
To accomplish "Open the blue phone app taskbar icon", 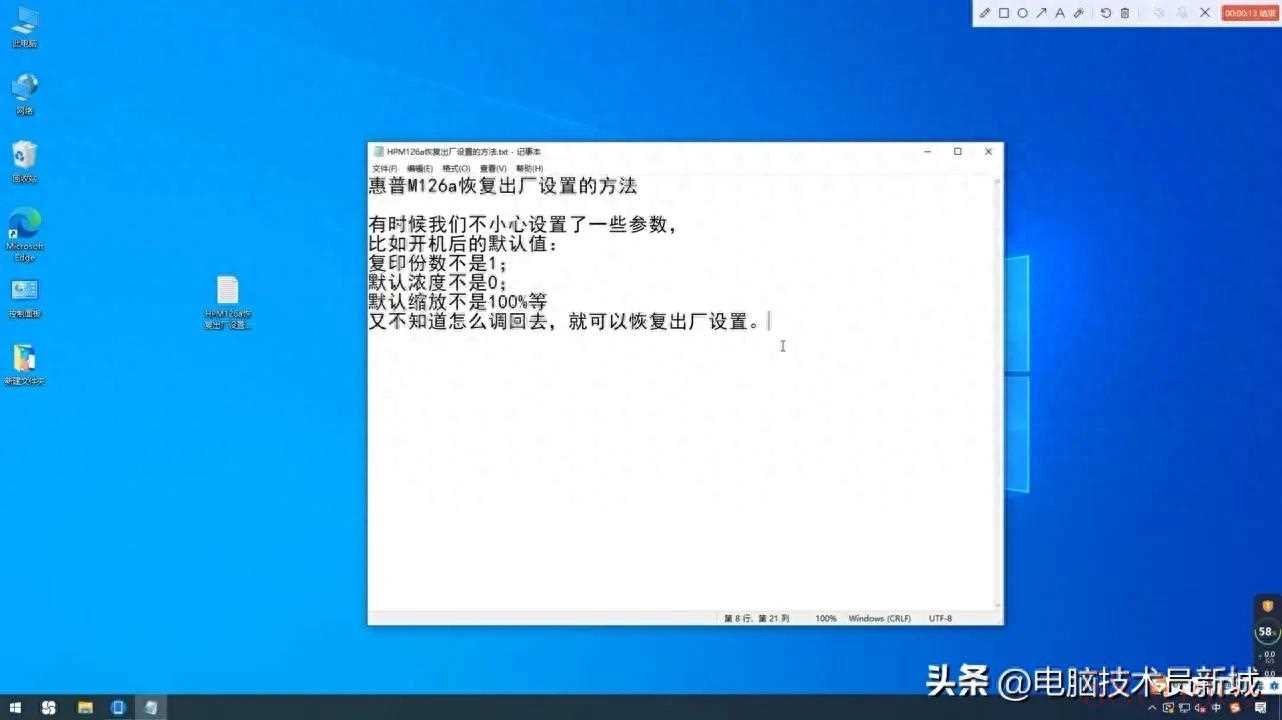I will click(118, 707).
